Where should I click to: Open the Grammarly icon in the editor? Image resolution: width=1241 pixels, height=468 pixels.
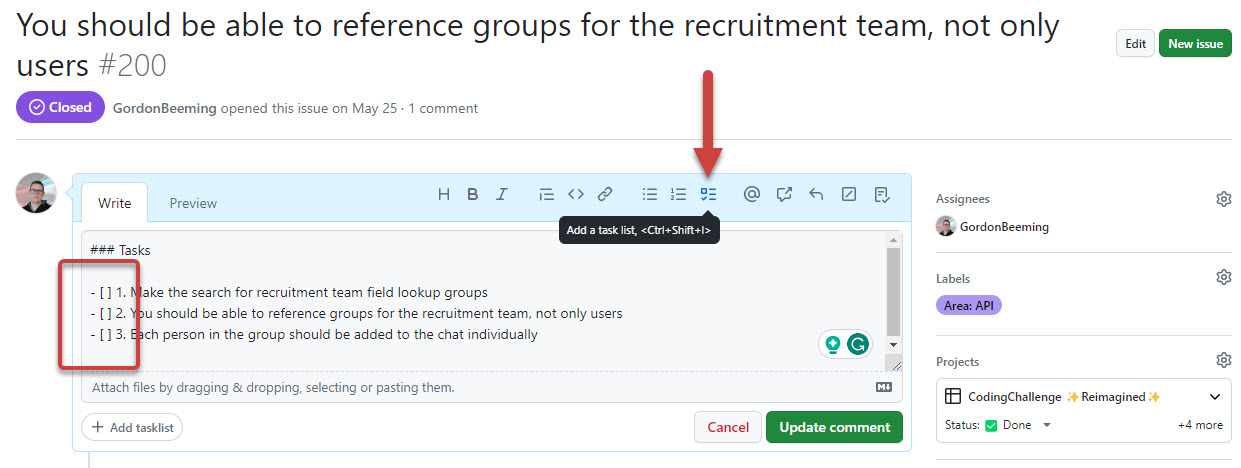857,345
